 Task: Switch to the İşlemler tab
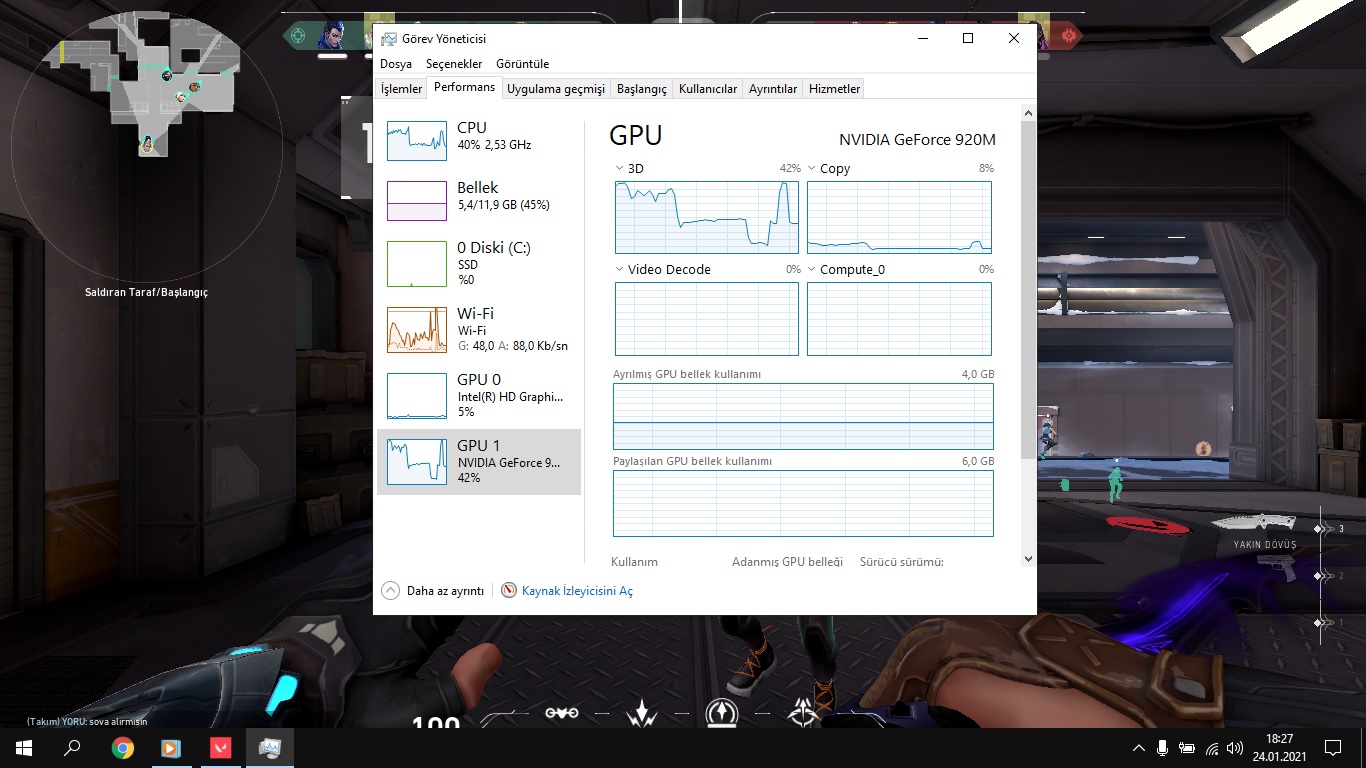(x=401, y=89)
